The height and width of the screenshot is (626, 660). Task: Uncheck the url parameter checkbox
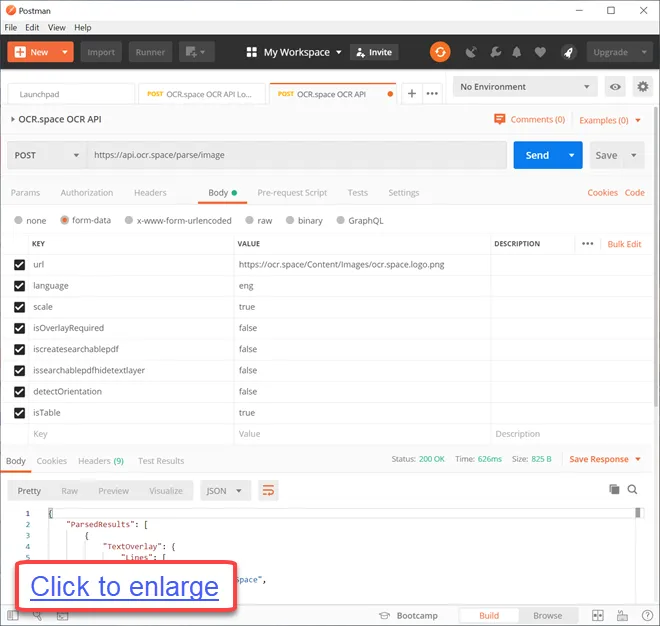tap(19, 265)
